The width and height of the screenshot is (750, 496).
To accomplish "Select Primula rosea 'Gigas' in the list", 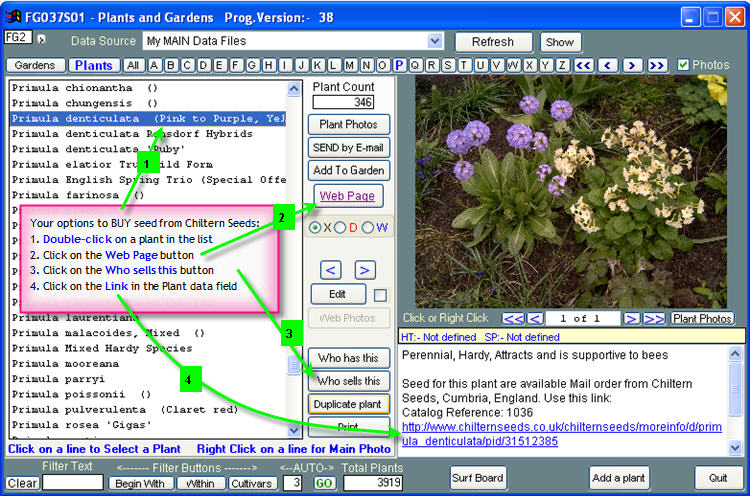I will tap(148, 425).
